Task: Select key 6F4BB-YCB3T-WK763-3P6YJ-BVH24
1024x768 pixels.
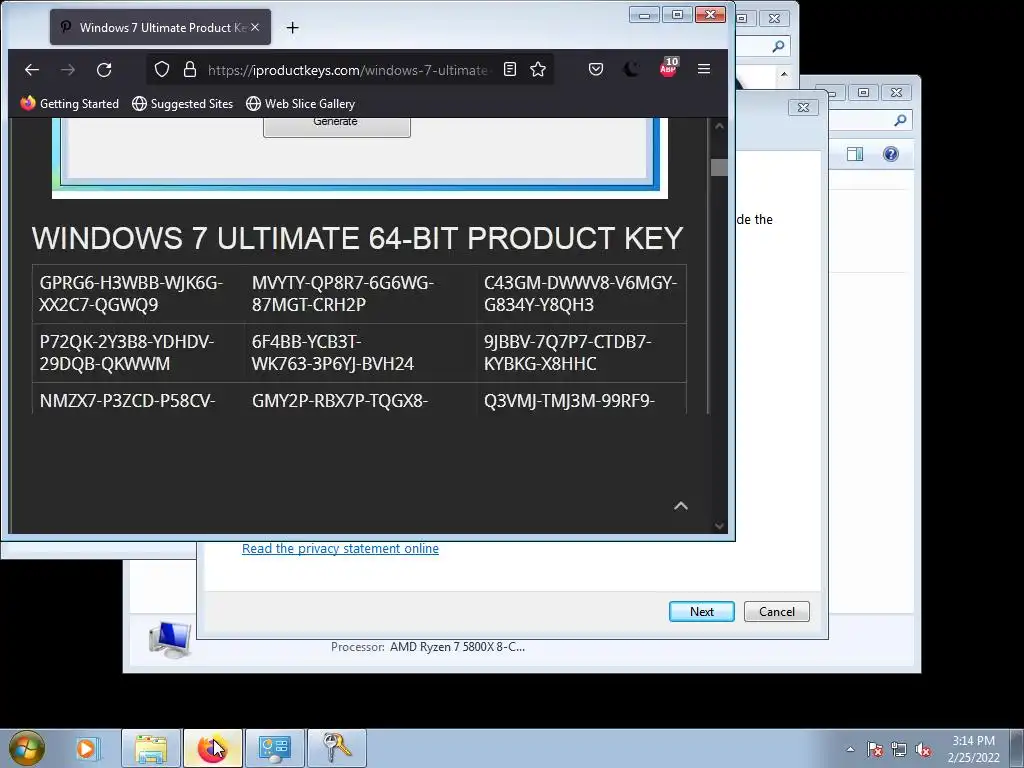Action: click(x=332, y=353)
